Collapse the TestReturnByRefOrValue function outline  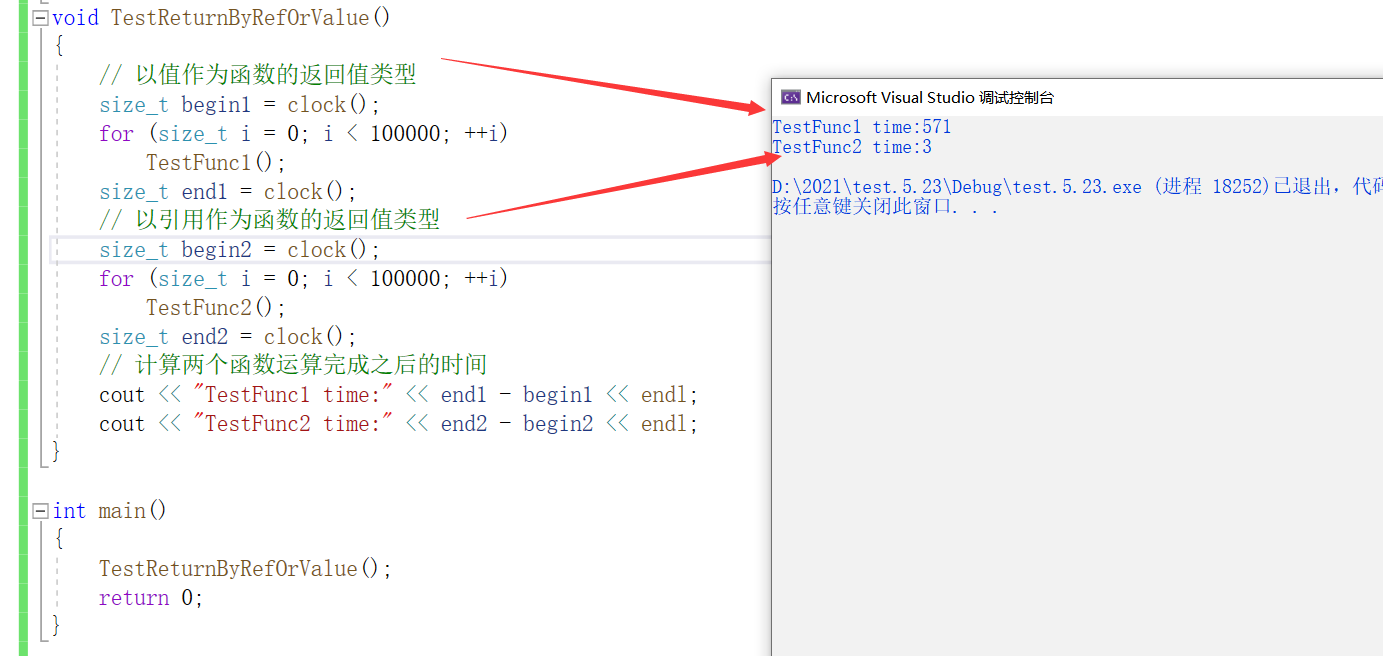pyautogui.click(x=40, y=18)
